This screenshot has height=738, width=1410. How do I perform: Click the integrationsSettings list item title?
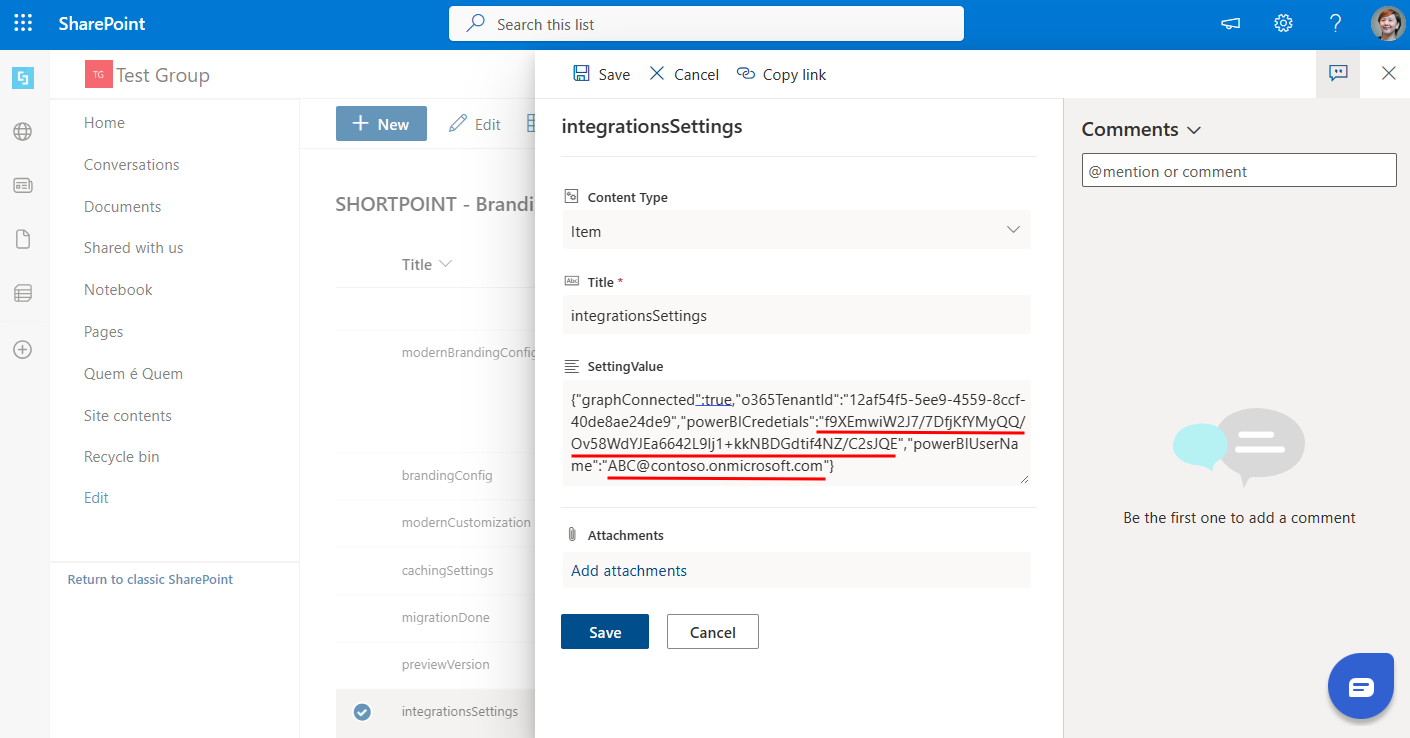pyautogui.click(x=460, y=712)
